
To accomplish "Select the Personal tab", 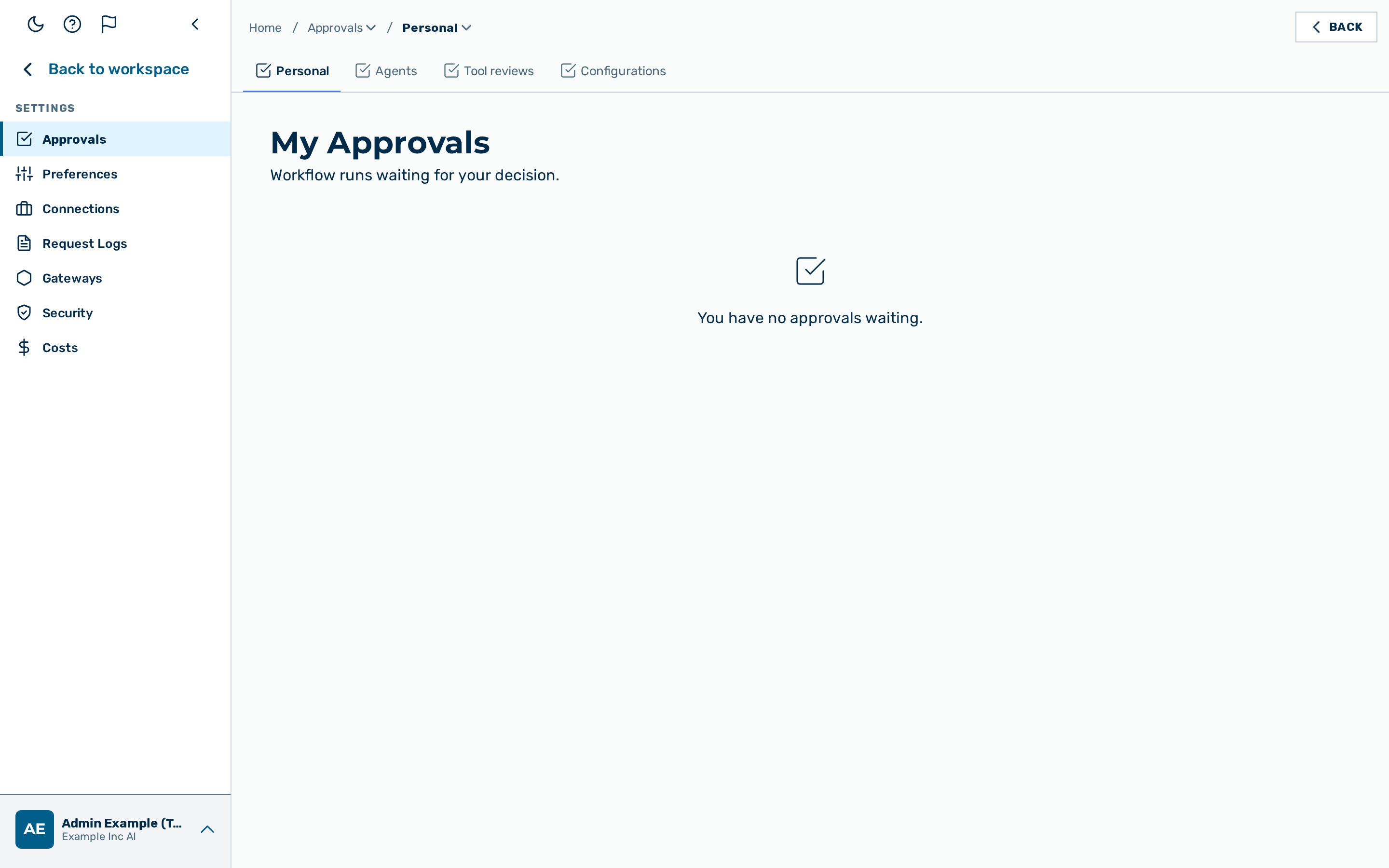I will click(292, 71).
